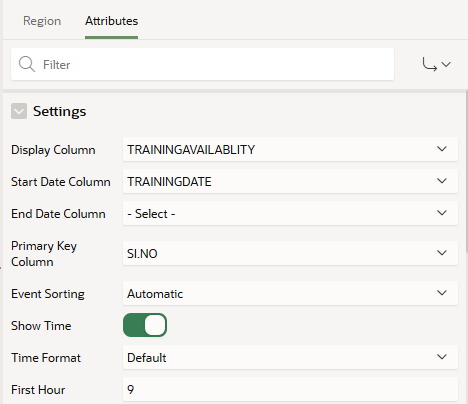Viewport: 468px width, 404px height.
Task: Open the Time Format dropdown
Action: point(290,357)
